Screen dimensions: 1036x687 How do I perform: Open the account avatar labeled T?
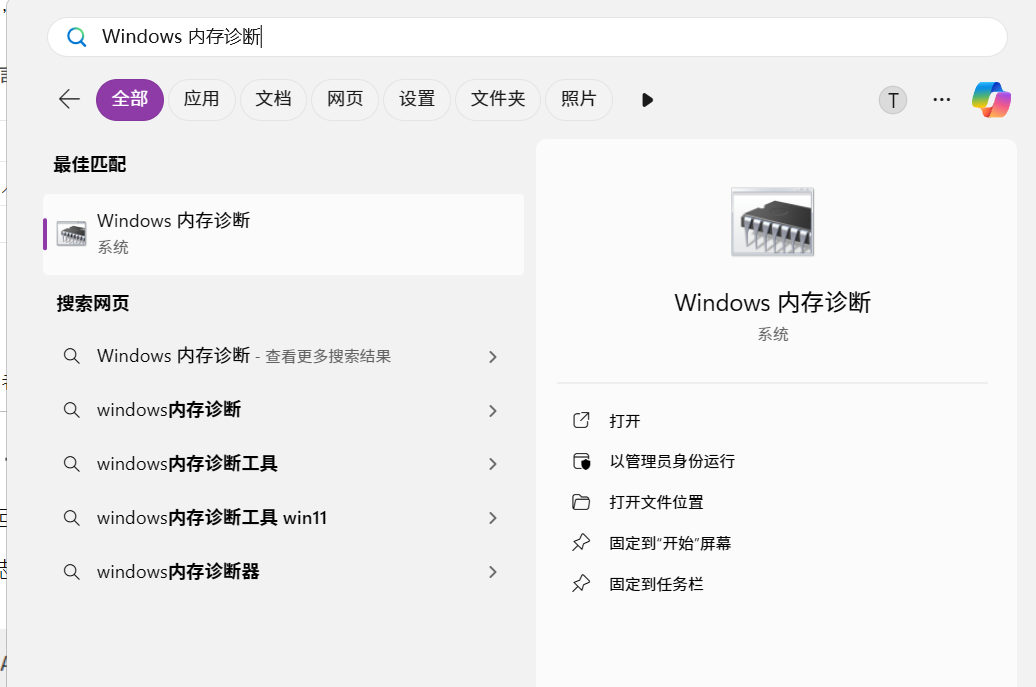[892, 99]
